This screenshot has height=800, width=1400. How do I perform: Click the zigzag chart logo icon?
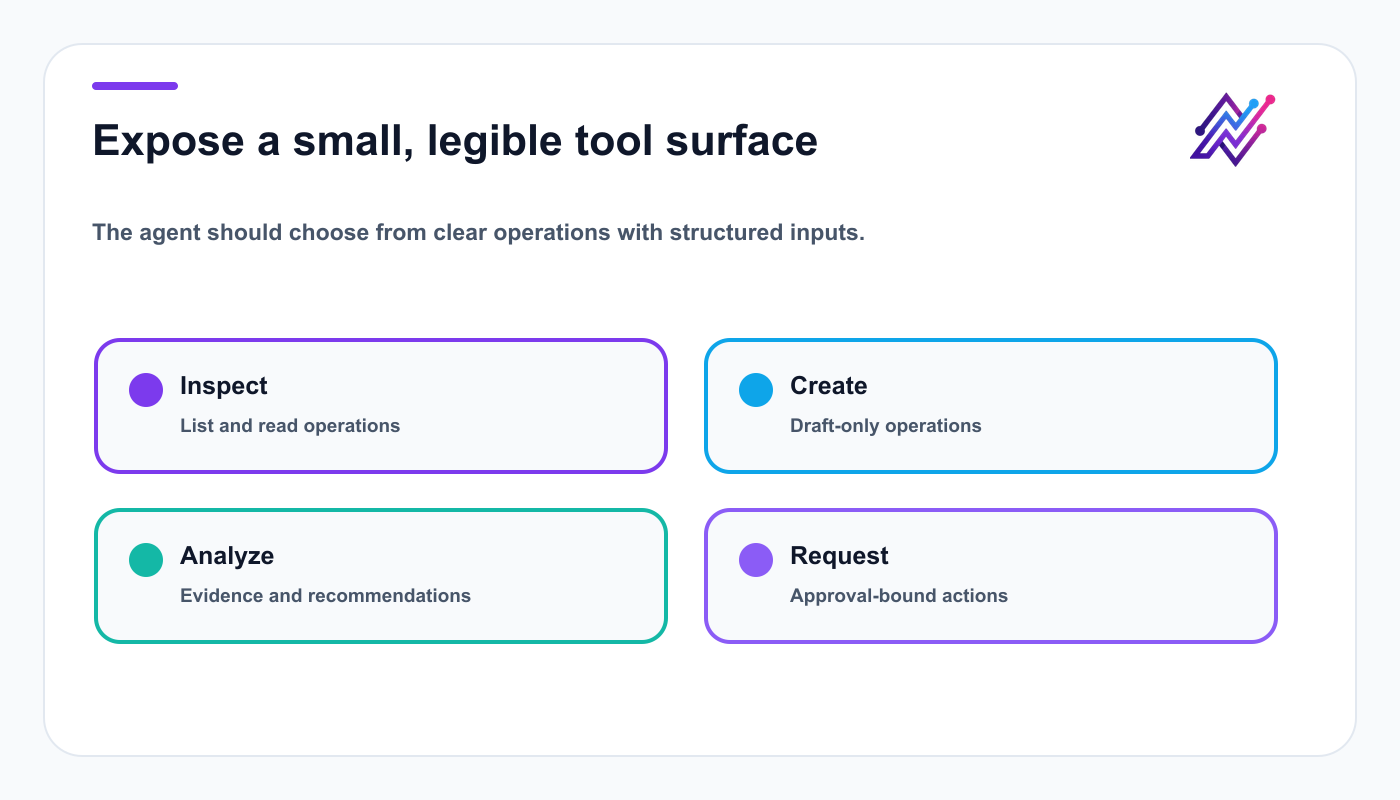click(1235, 130)
